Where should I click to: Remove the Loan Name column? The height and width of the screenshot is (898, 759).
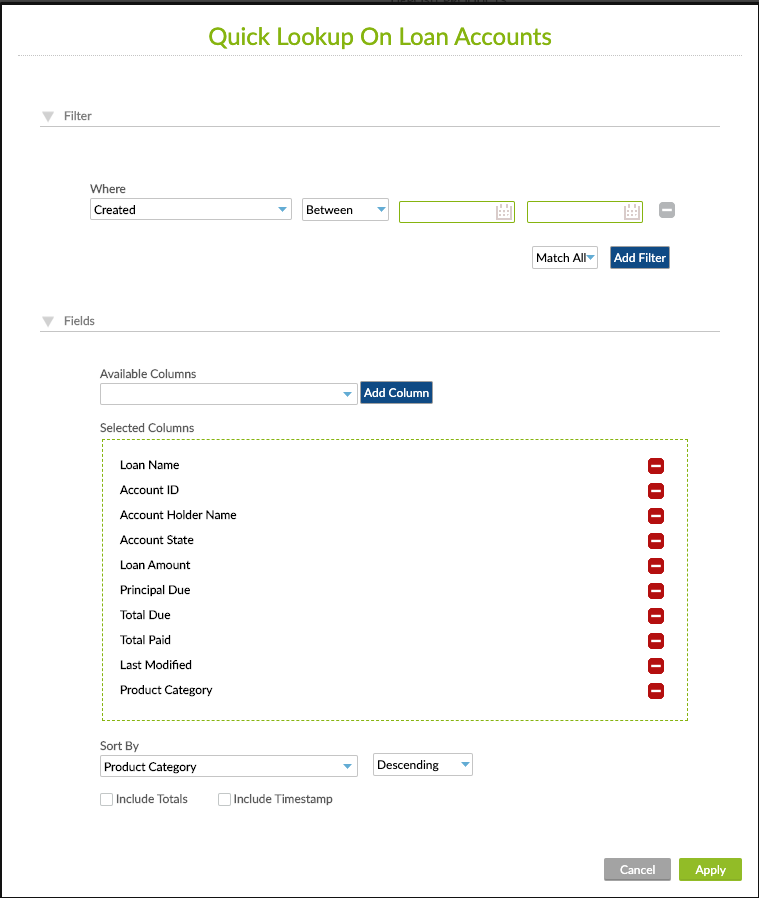click(656, 466)
